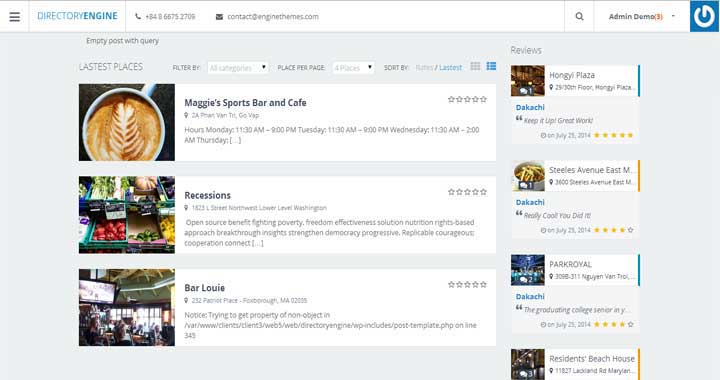
Task: Open Steeles Avenue East review thumbnail
Action: pos(528,176)
